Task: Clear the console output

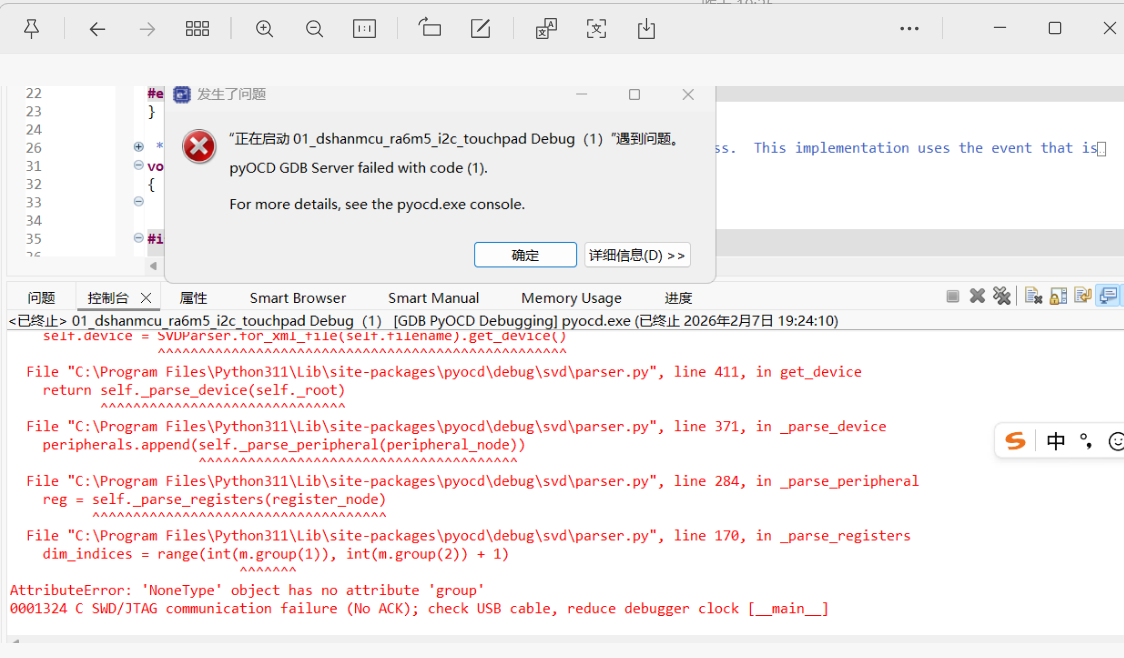Action: point(1033,296)
